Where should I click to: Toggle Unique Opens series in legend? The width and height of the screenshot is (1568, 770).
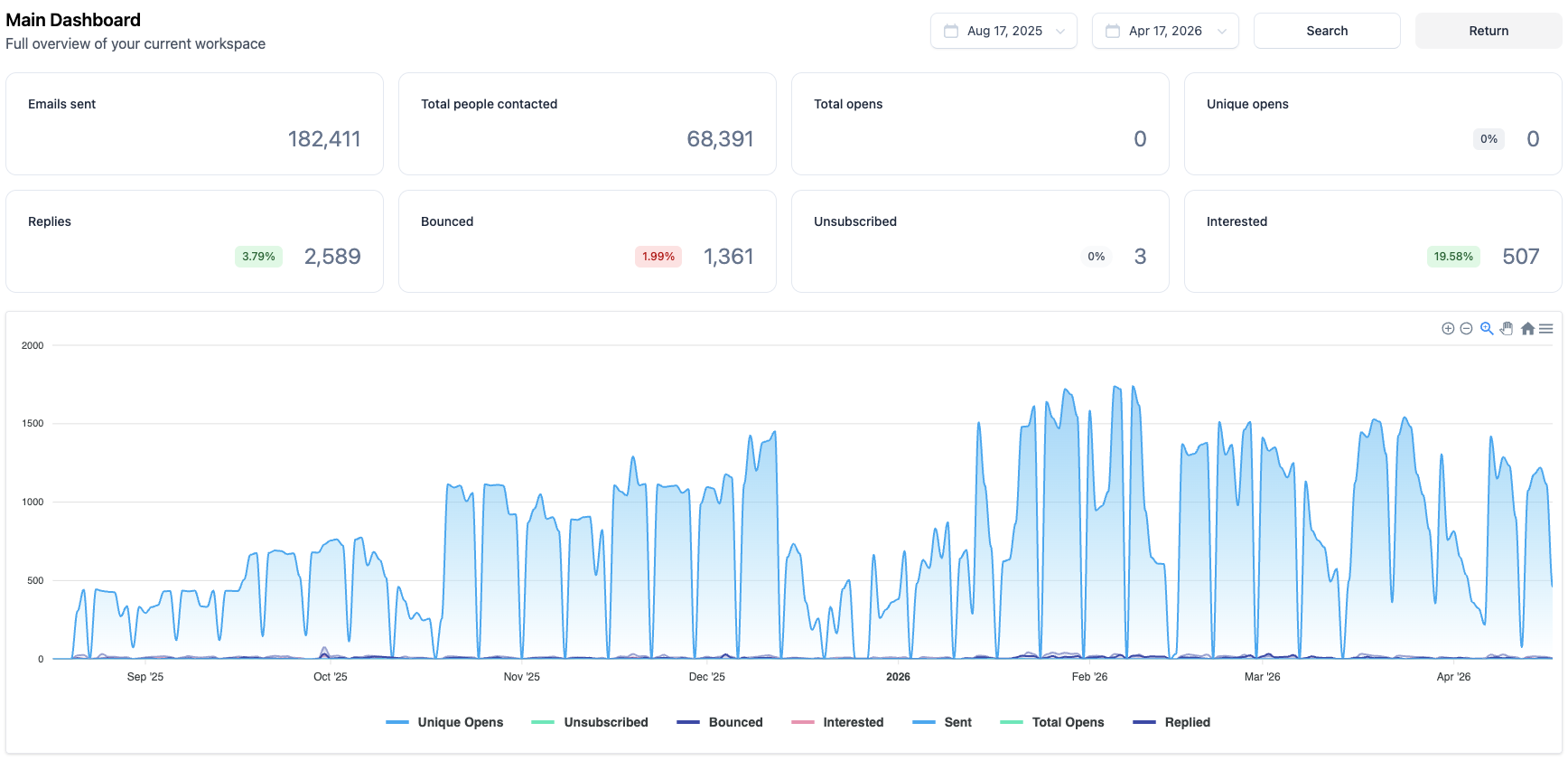pos(443,722)
